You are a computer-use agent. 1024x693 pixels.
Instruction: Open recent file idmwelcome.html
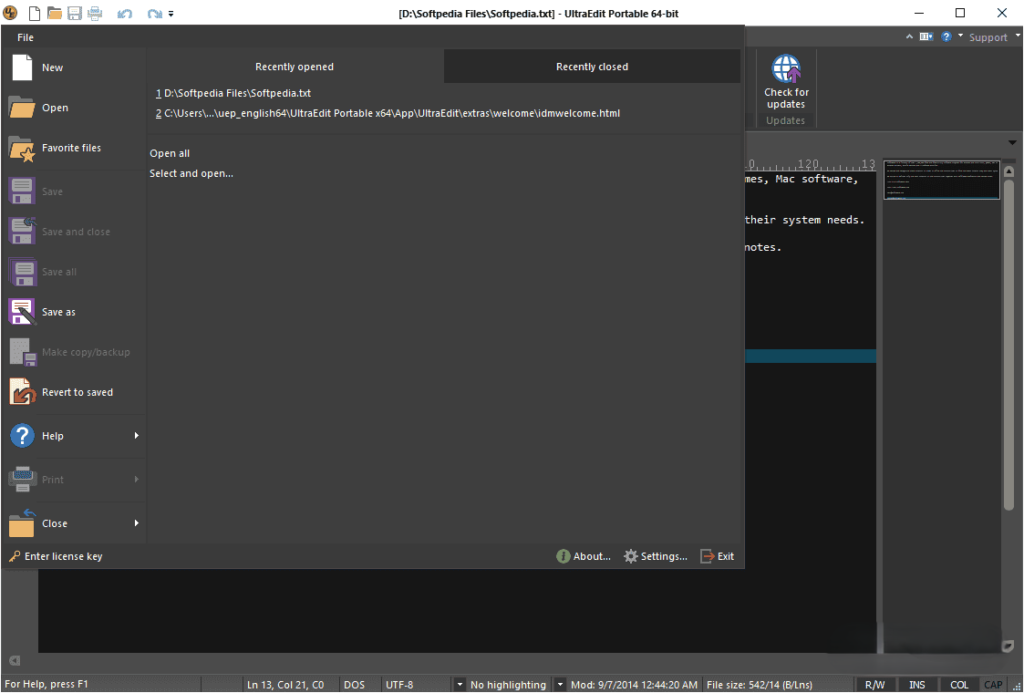point(388,114)
